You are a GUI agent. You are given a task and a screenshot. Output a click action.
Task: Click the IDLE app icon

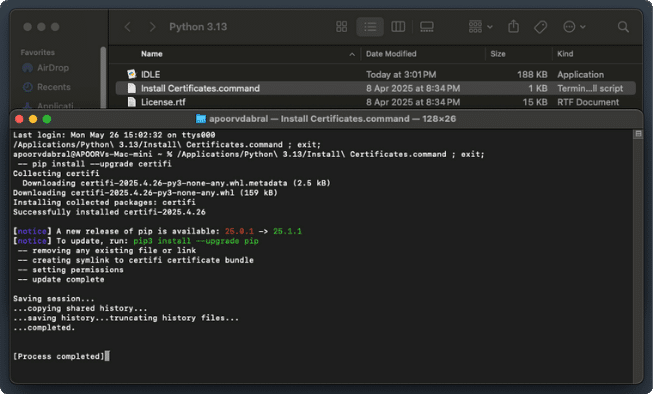132,75
